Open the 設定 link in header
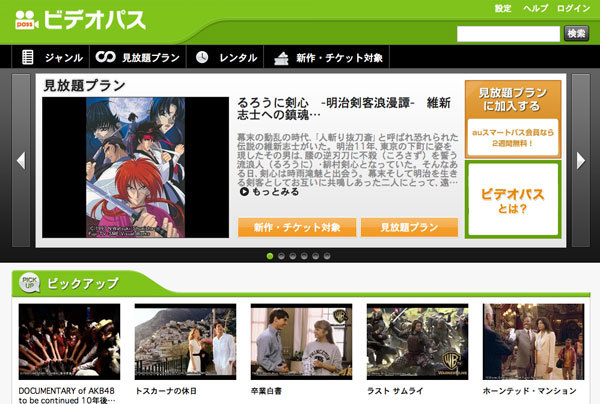This screenshot has height=404, width=600. 503,8
